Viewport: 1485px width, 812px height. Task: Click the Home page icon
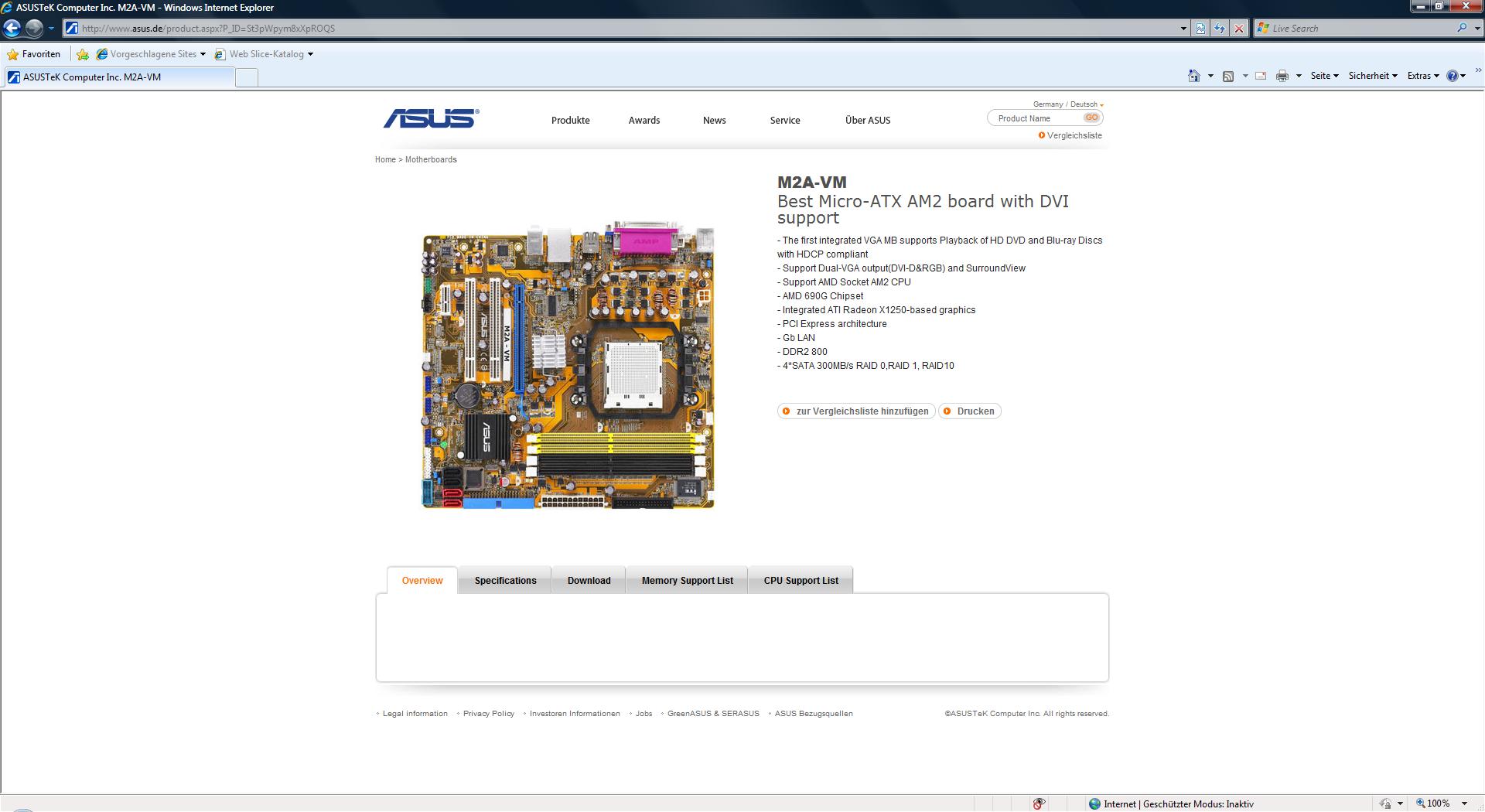point(1194,76)
